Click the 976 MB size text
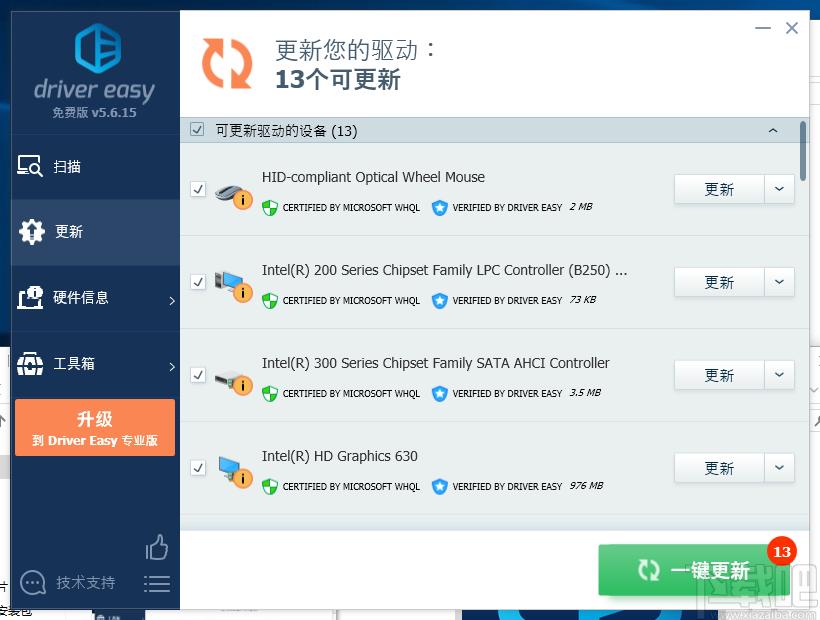This screenshot has height=620, width=820. [x=586, y=486]
